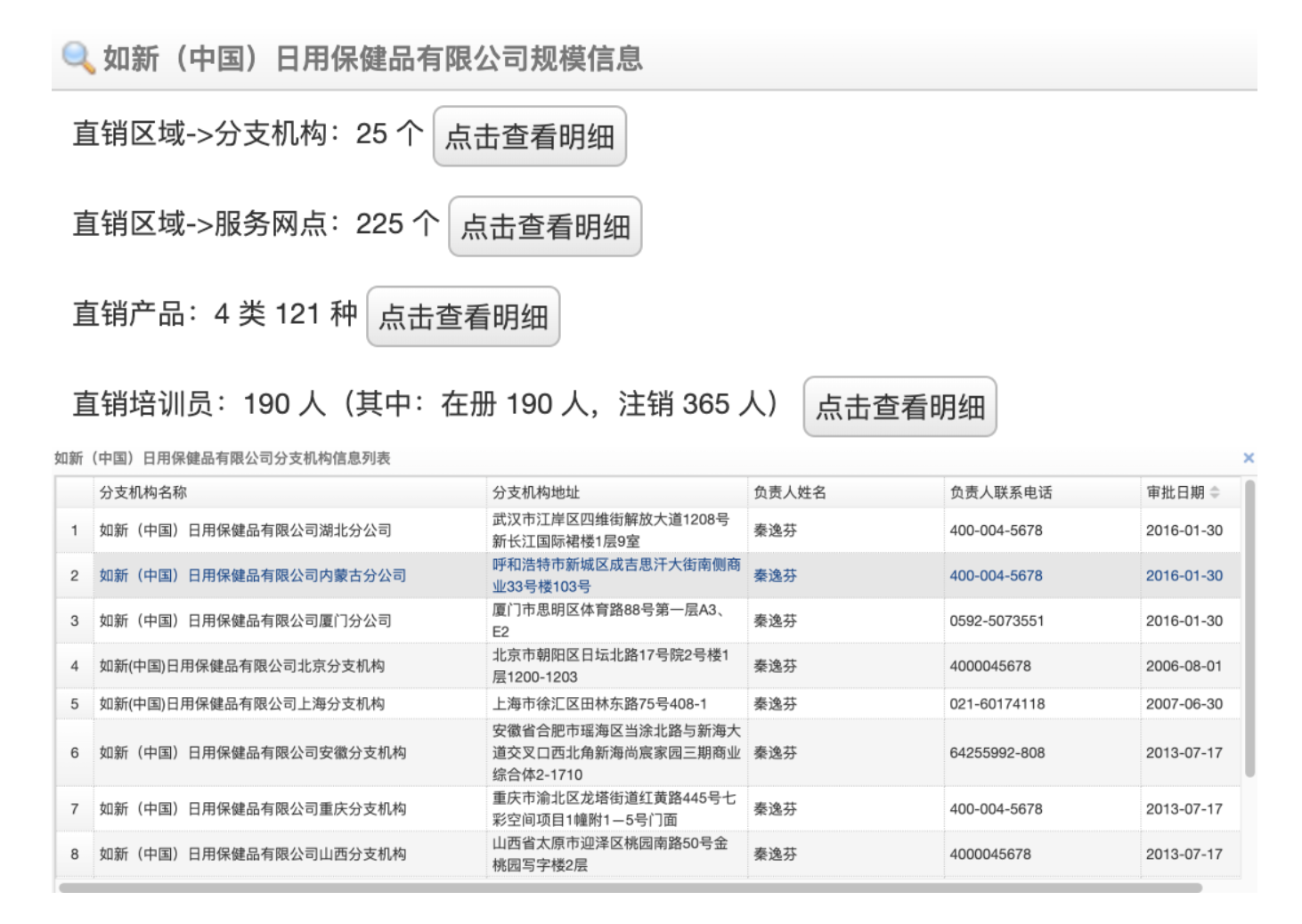The image size is (1302, 924).
Task: Click the 负责人姓名 column header
Action: 790,492
